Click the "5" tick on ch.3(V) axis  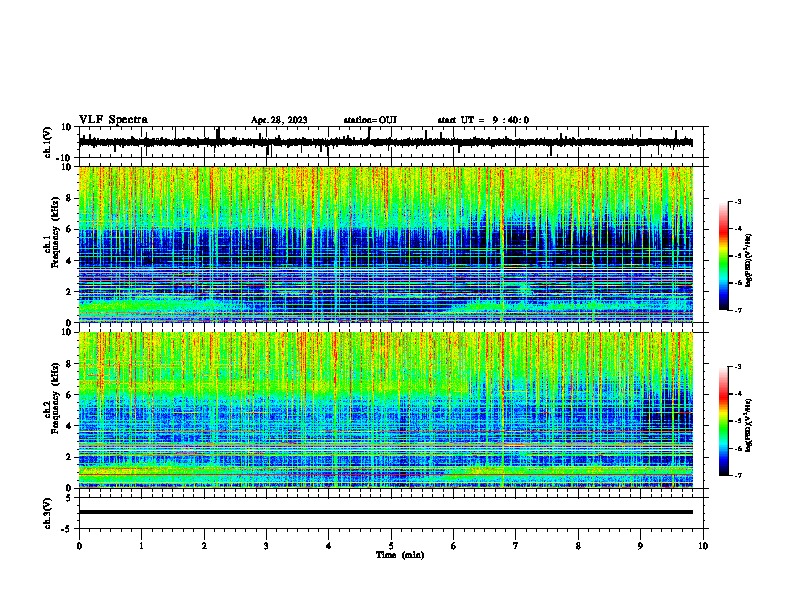[69, 498]
